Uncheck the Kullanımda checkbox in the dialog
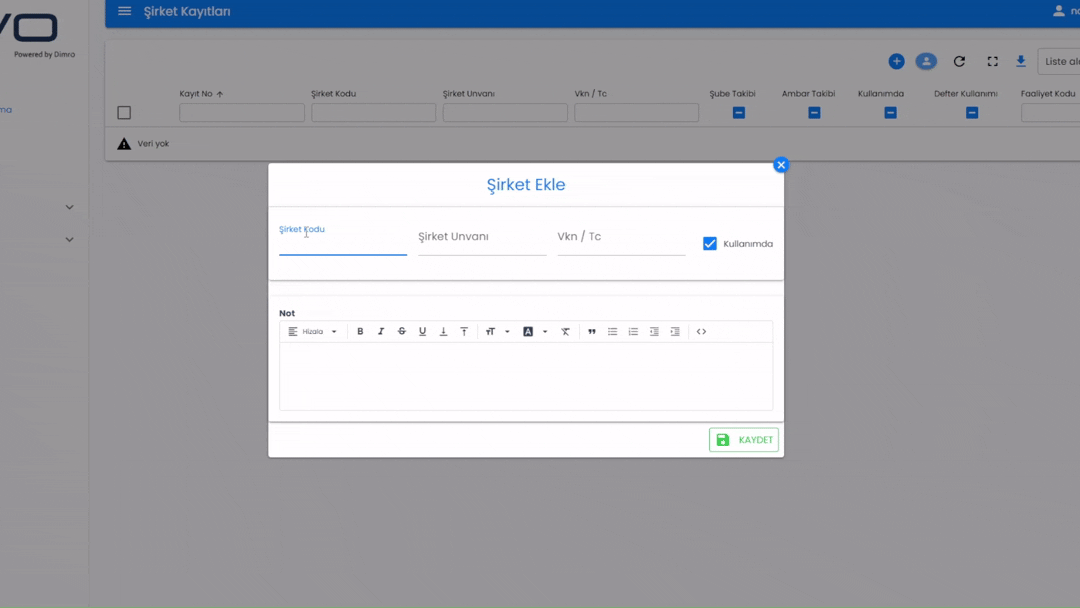1080x608 pixels. 710,244
